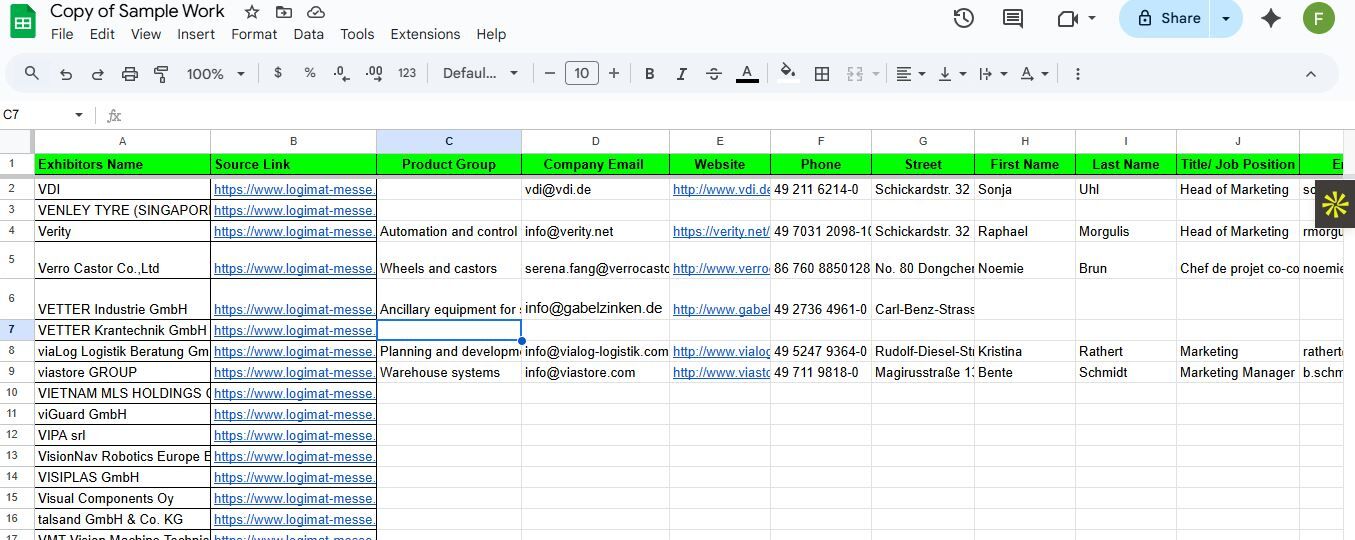Open the Gemini sparkle icon
Image resolution: width=1355 pixels, height=540 pixels.
tap(1271, 18)
